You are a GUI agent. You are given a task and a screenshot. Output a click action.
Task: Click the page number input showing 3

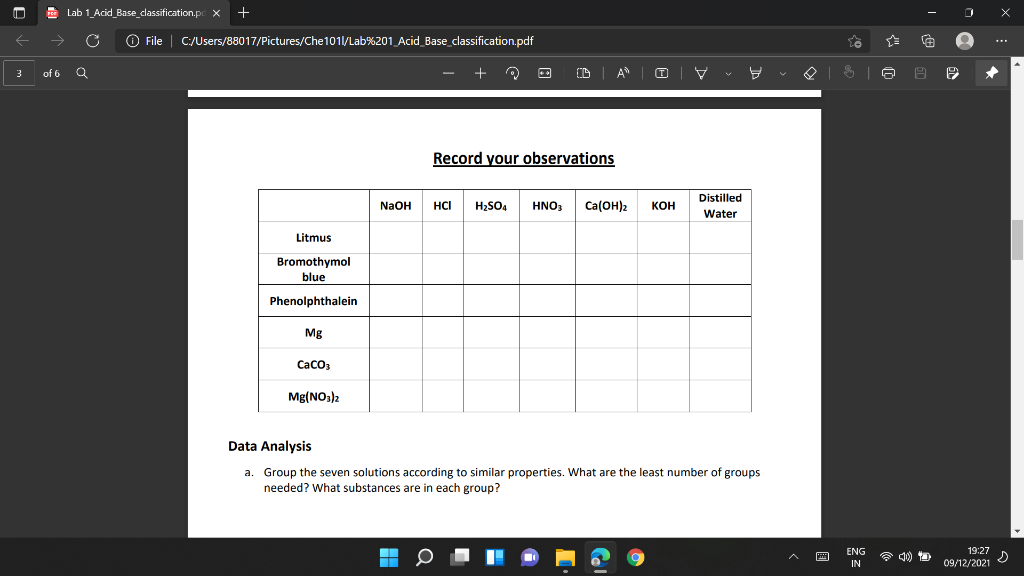point(18,73)
